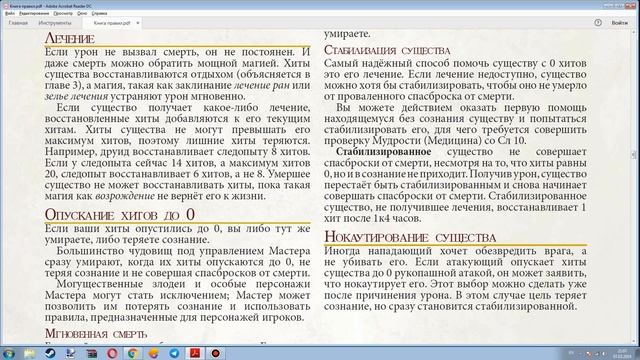The image size is (640, 360).
Task: Open the orange round taskbar icon left of Telegram
Action: tap(153, 353)
